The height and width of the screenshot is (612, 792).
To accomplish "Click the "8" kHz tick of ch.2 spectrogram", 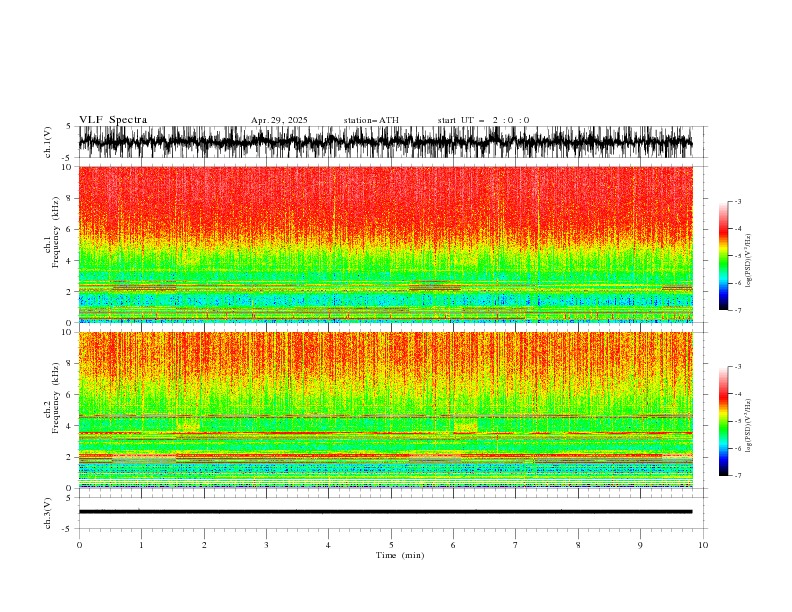I will click(70, 364).
